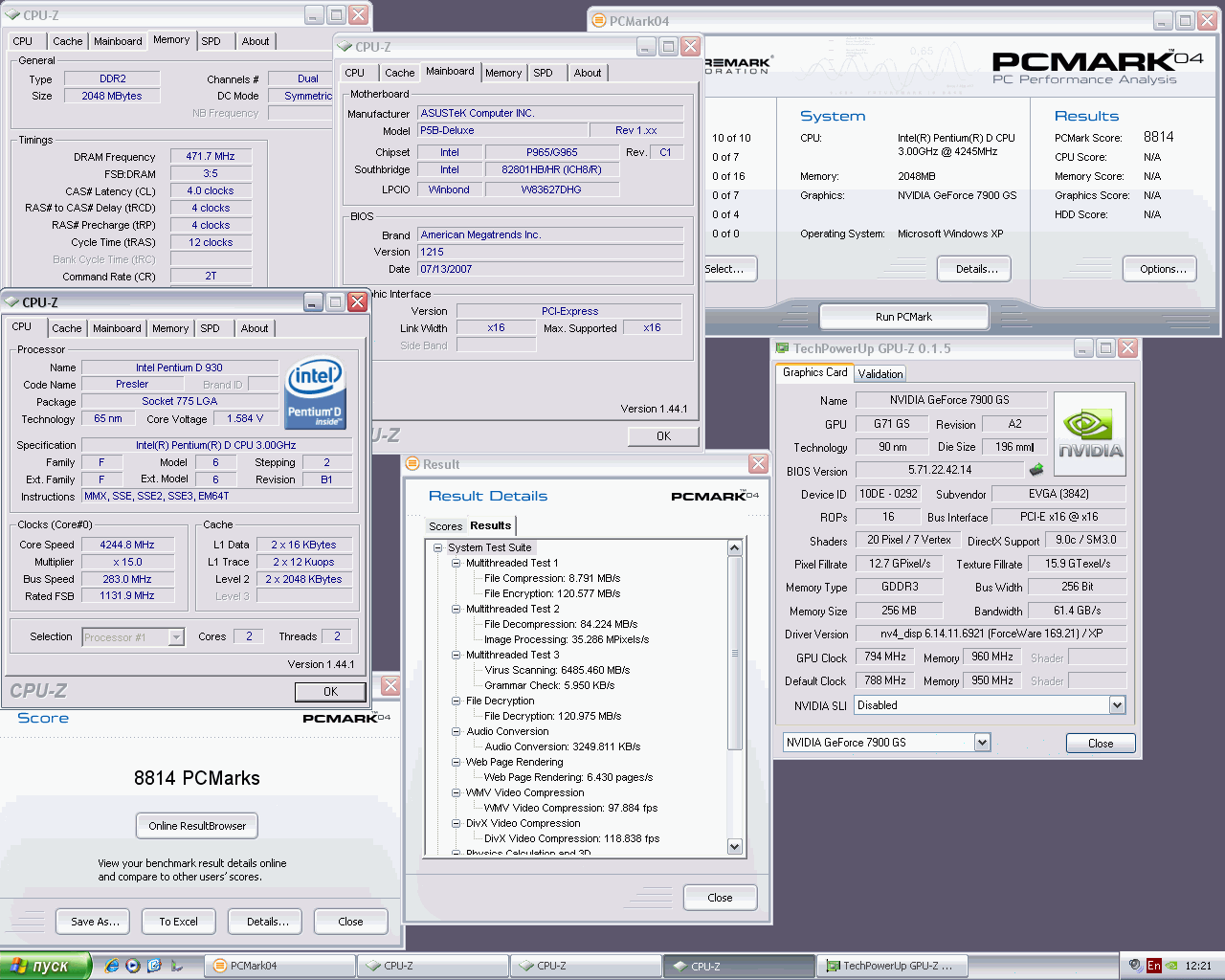The height and width of the screenshot is (980, 1225).
Task: Open the Processor #1 selection dropdown
Action: pos(176,637)
